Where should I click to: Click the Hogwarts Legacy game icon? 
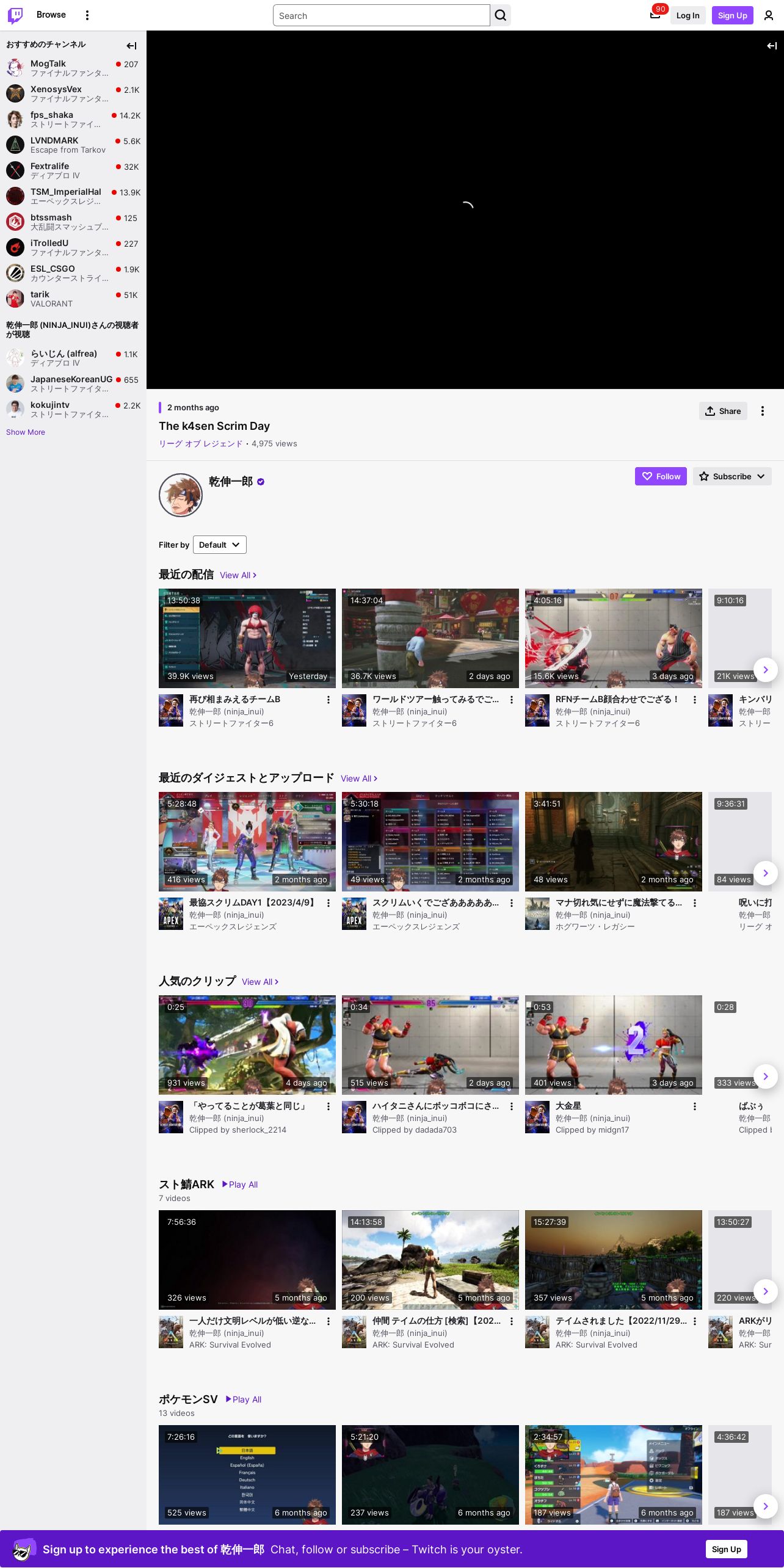pyautogui.click(x=537, y=913)
